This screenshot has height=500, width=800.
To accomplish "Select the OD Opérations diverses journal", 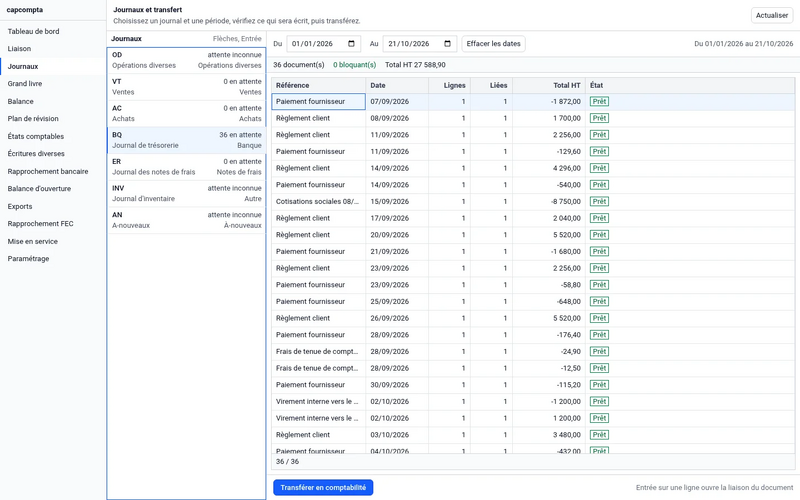I will coord(187,60).
